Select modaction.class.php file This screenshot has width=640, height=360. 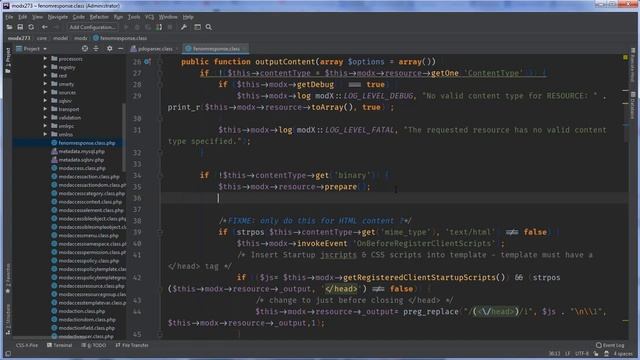click(82, 311)
